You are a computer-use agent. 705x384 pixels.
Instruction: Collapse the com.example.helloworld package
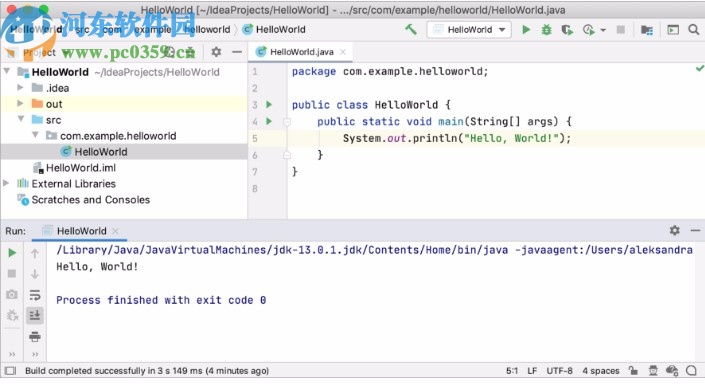[36, 135]
